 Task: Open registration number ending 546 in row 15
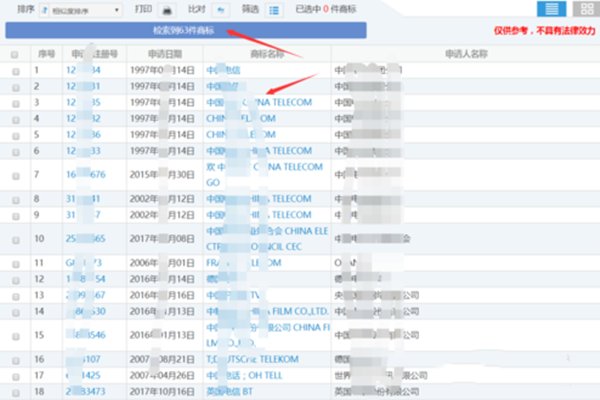point(85,335)
